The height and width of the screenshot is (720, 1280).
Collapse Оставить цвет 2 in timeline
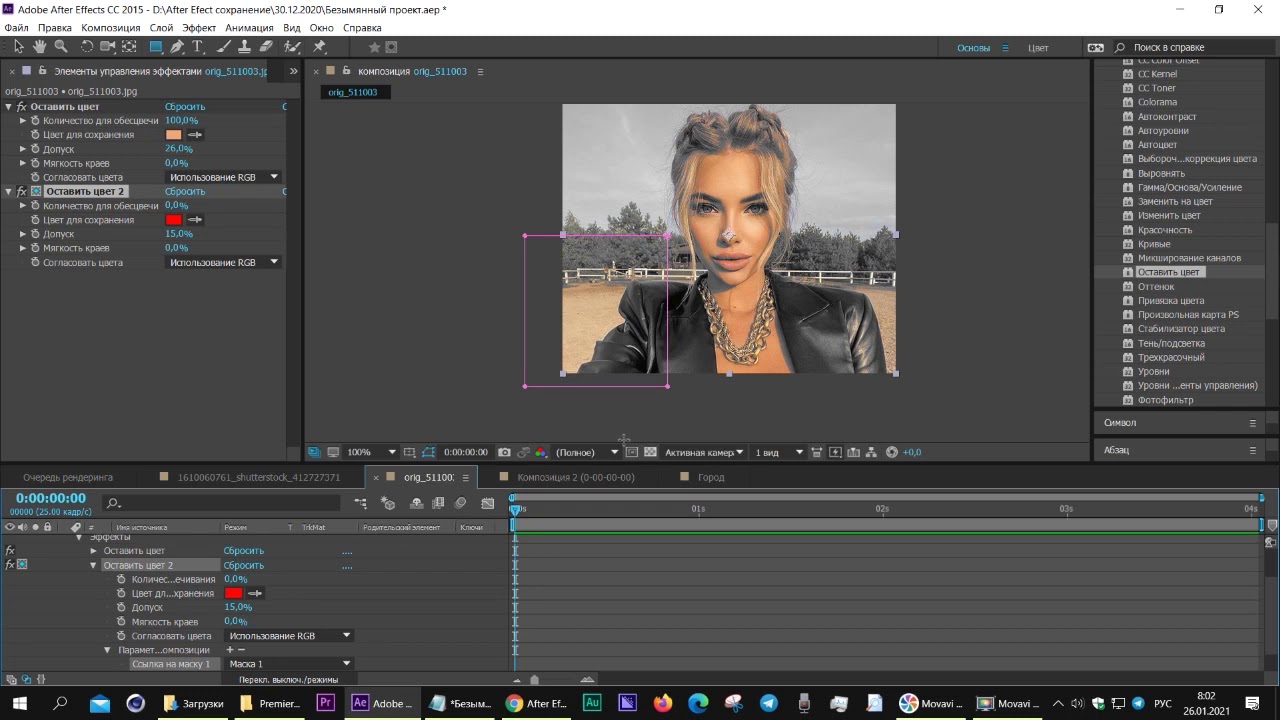coord(94,565)
